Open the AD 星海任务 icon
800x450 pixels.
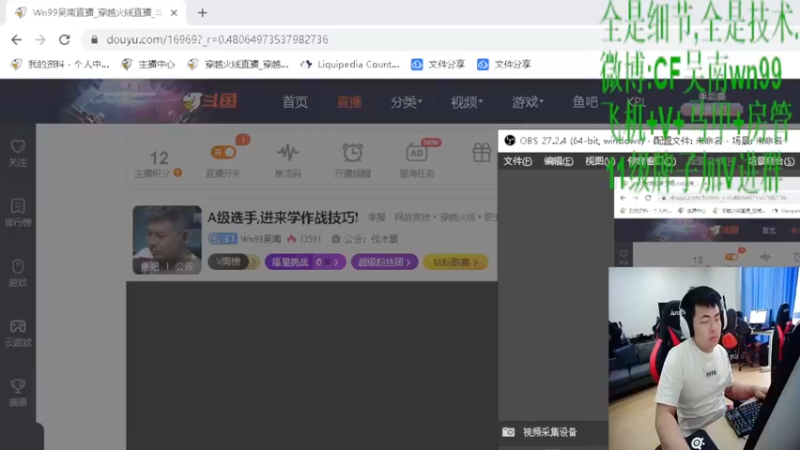point(417,153)
